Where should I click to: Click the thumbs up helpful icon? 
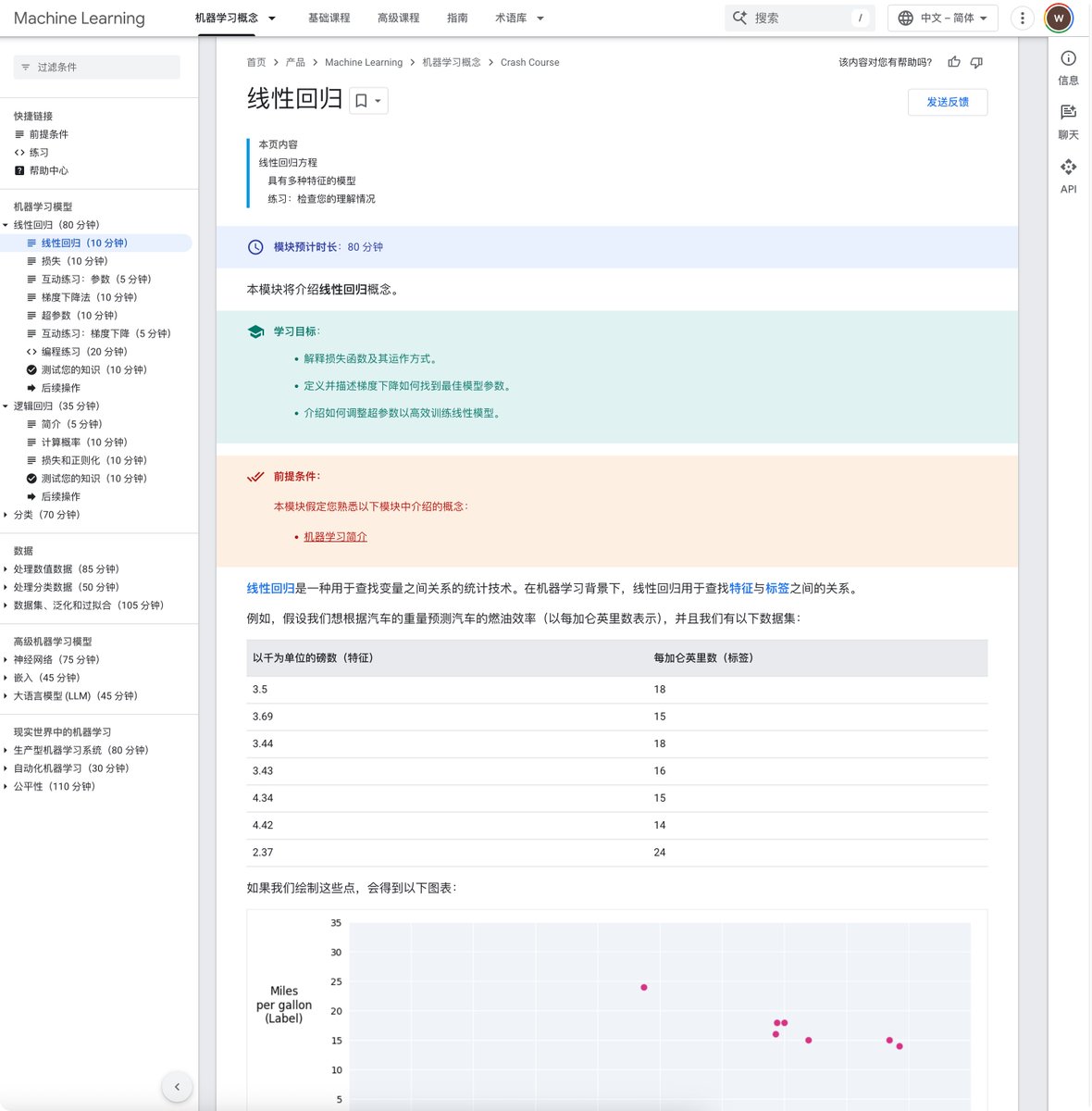(x=954, y=62)
